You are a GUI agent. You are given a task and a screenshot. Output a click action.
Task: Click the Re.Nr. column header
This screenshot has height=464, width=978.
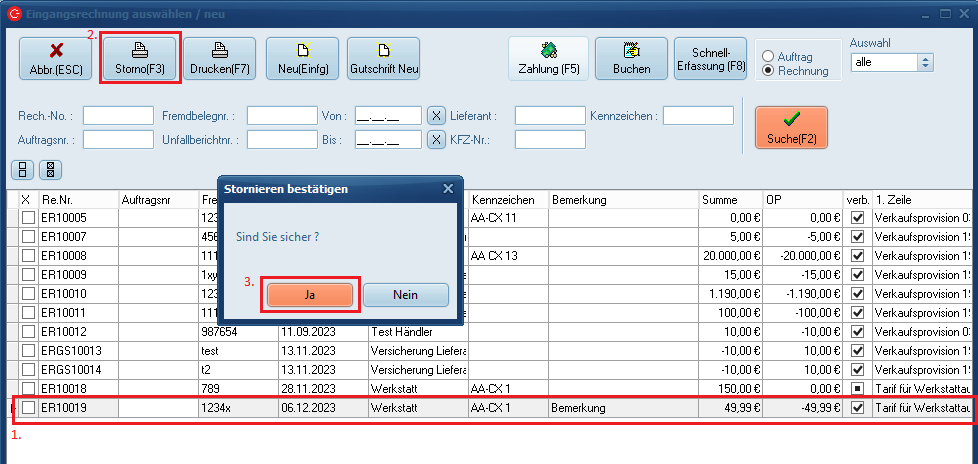[77, 200]
